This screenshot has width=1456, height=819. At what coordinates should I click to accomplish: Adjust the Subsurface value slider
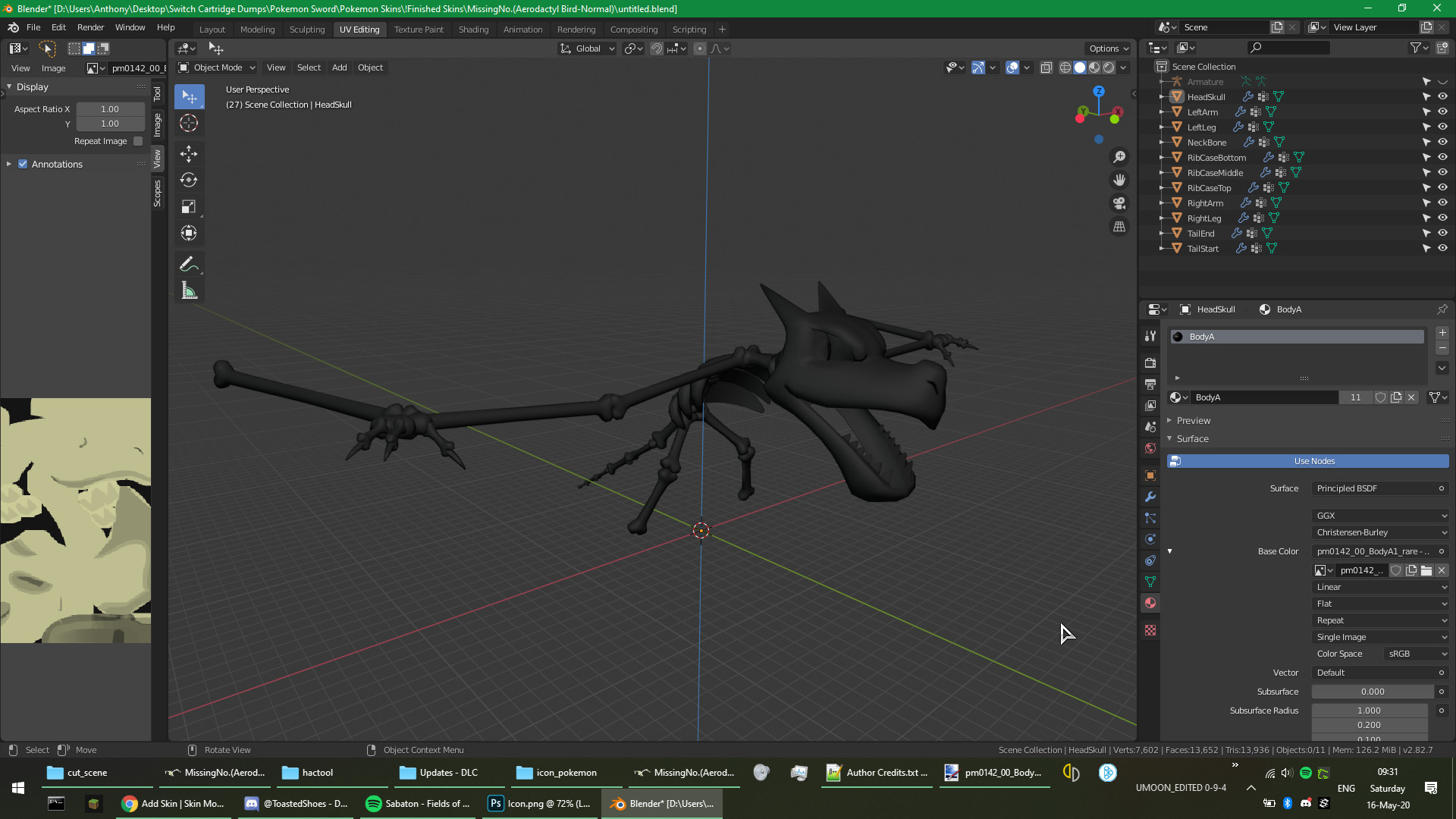click(1372, 692)
